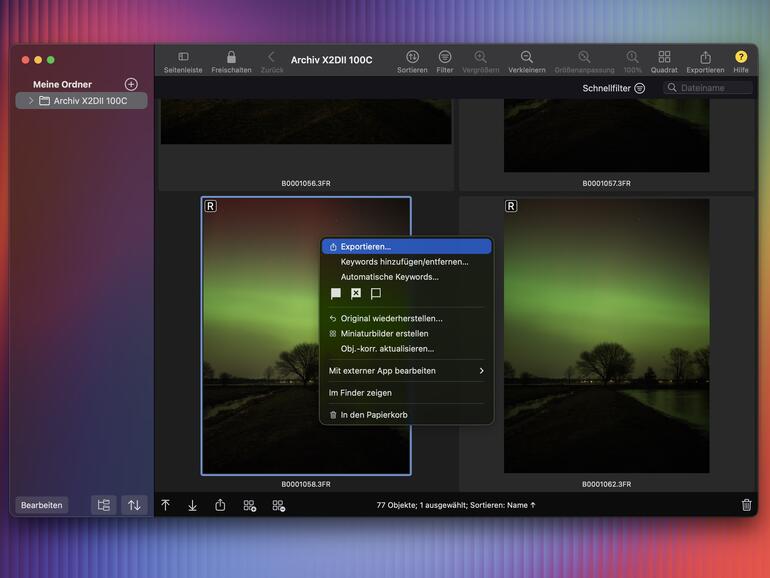
Task: Select Automatische Keywords... menu entry
Action: tap(407, 277)
